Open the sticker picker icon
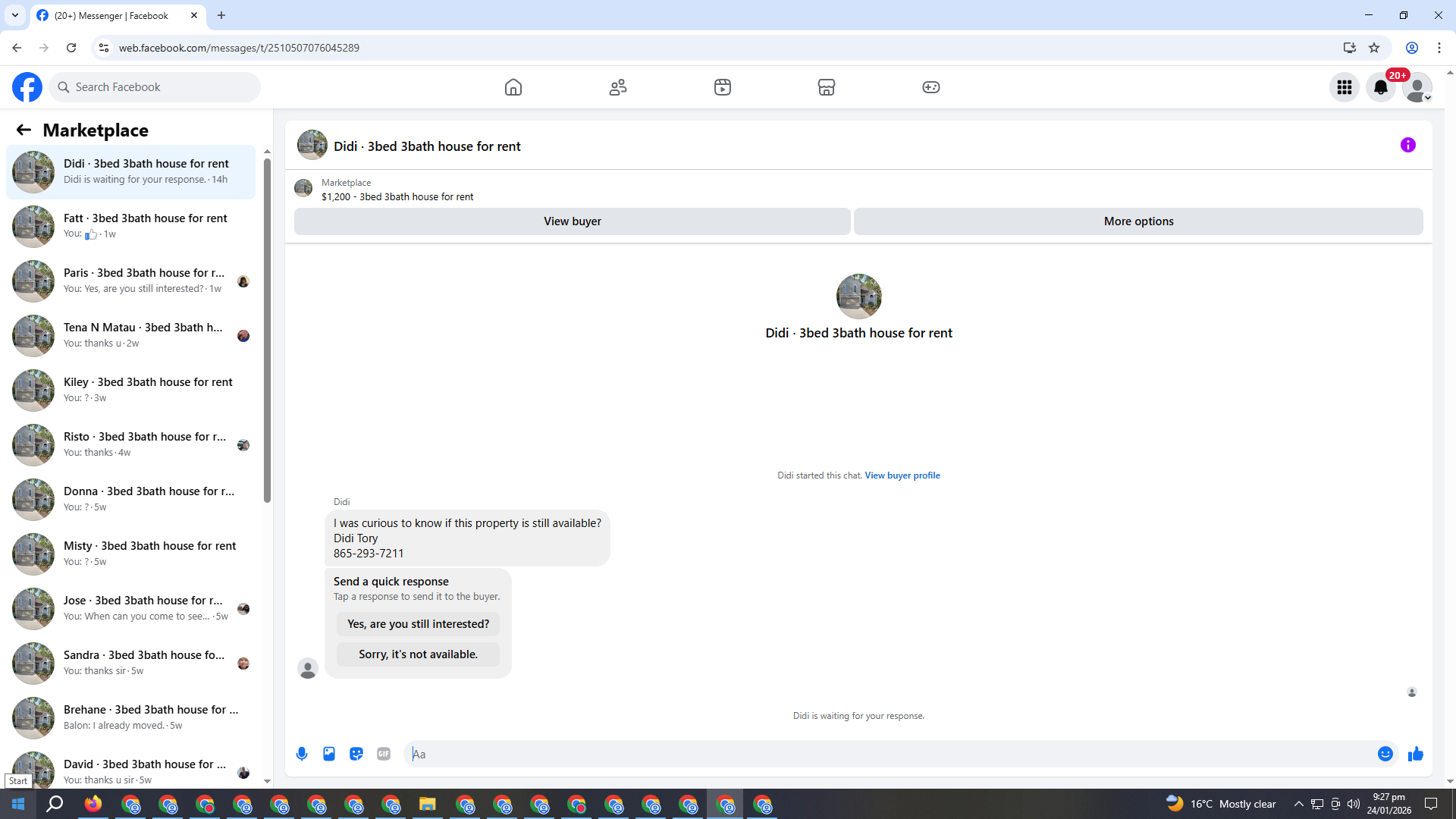 [356, 754]
